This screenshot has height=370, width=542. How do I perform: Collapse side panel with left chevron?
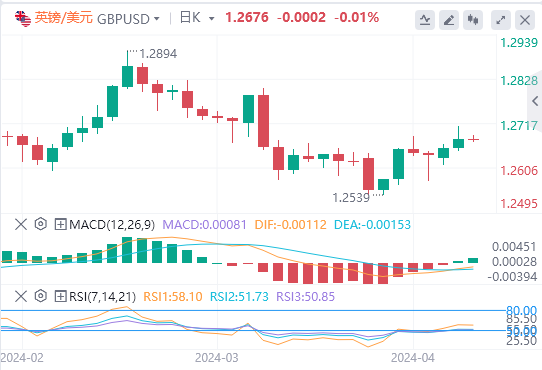535,101
